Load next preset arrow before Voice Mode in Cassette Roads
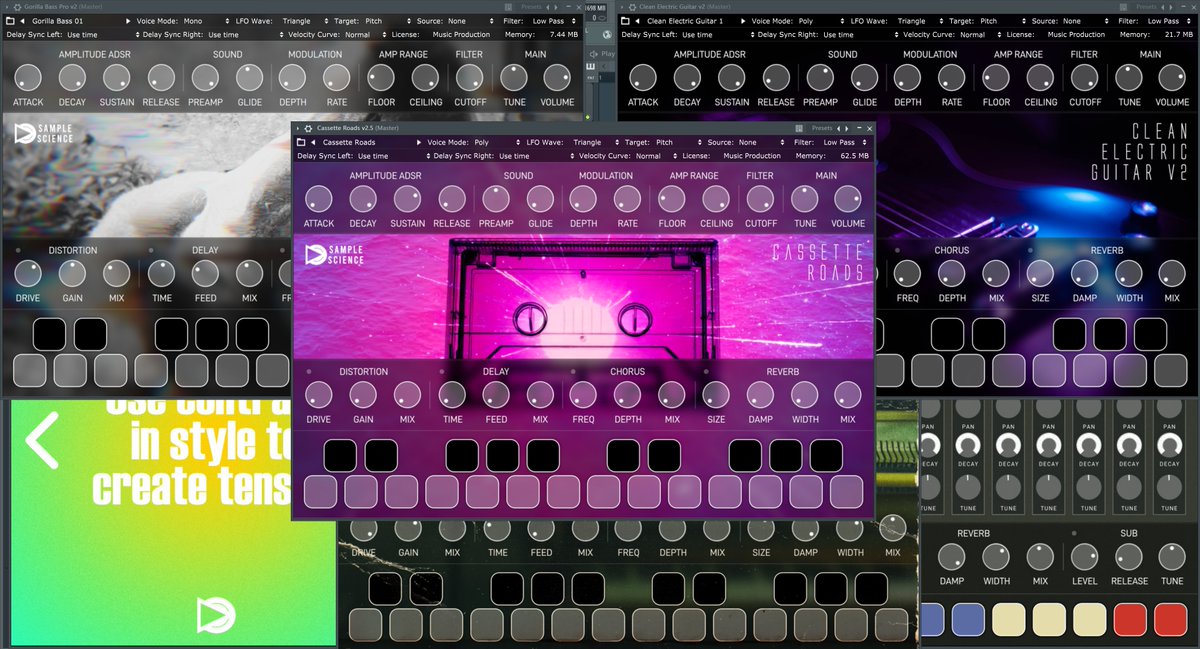 coord(419,142)
